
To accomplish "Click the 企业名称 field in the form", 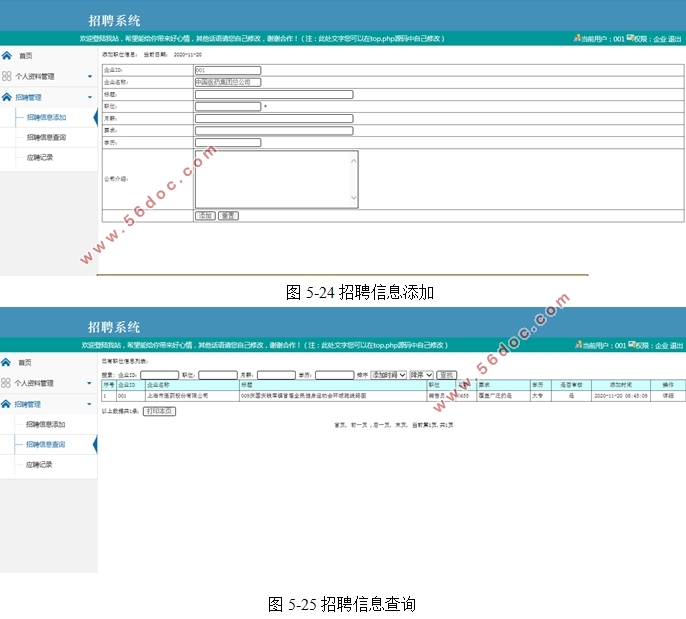I will (228, 82).
